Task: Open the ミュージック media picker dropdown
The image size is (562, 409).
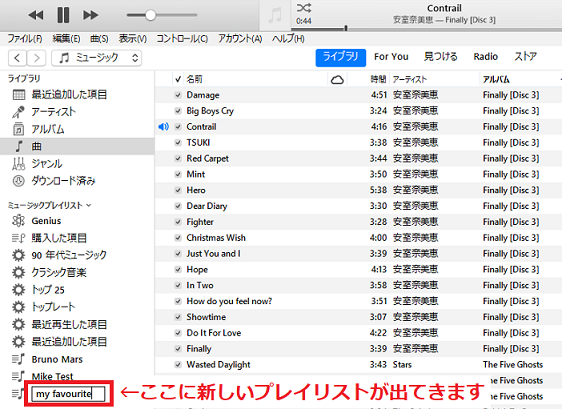Action: pyautogui.click(x=96, y=58)
